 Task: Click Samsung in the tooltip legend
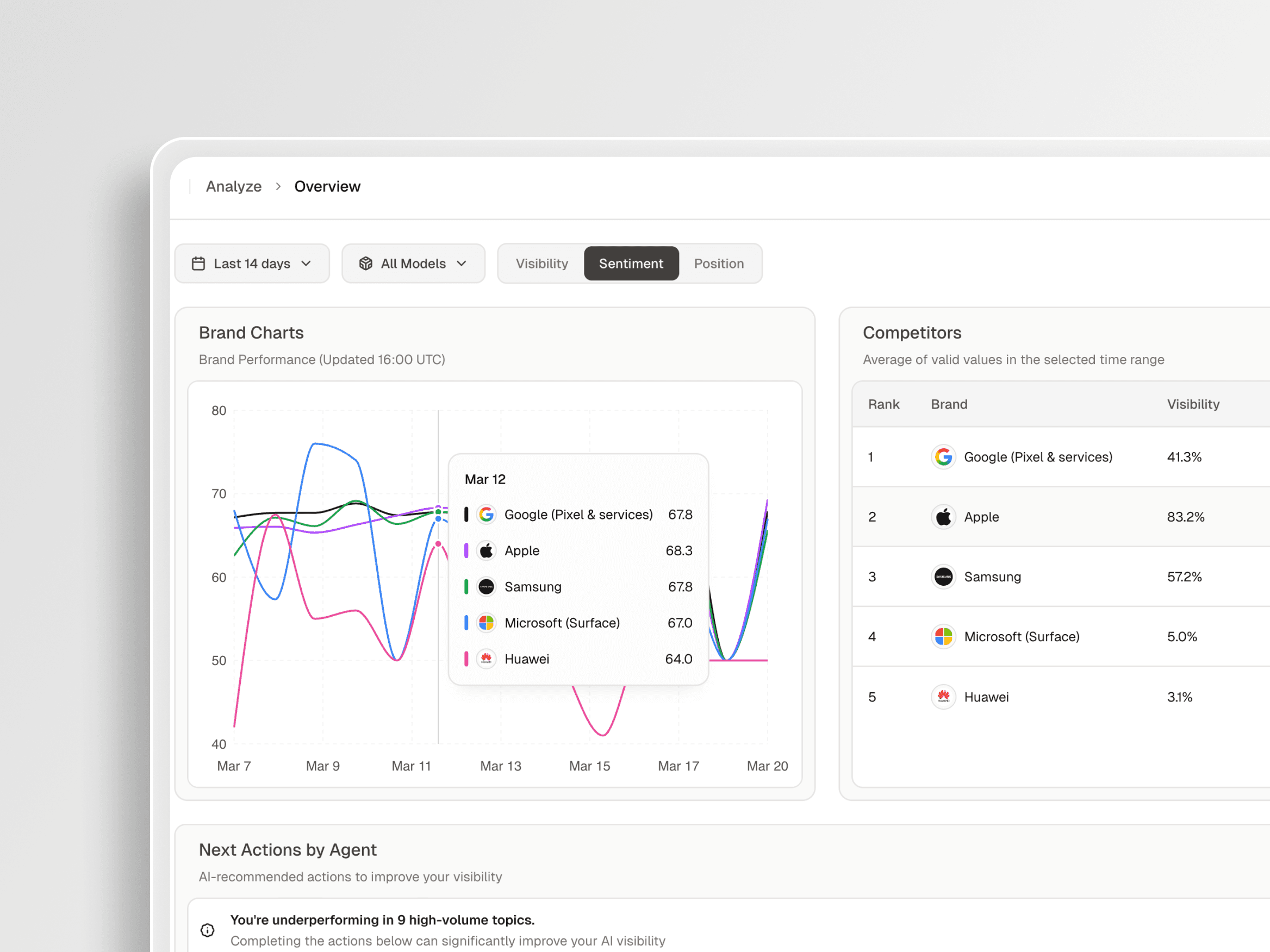[x=533, y=586]
